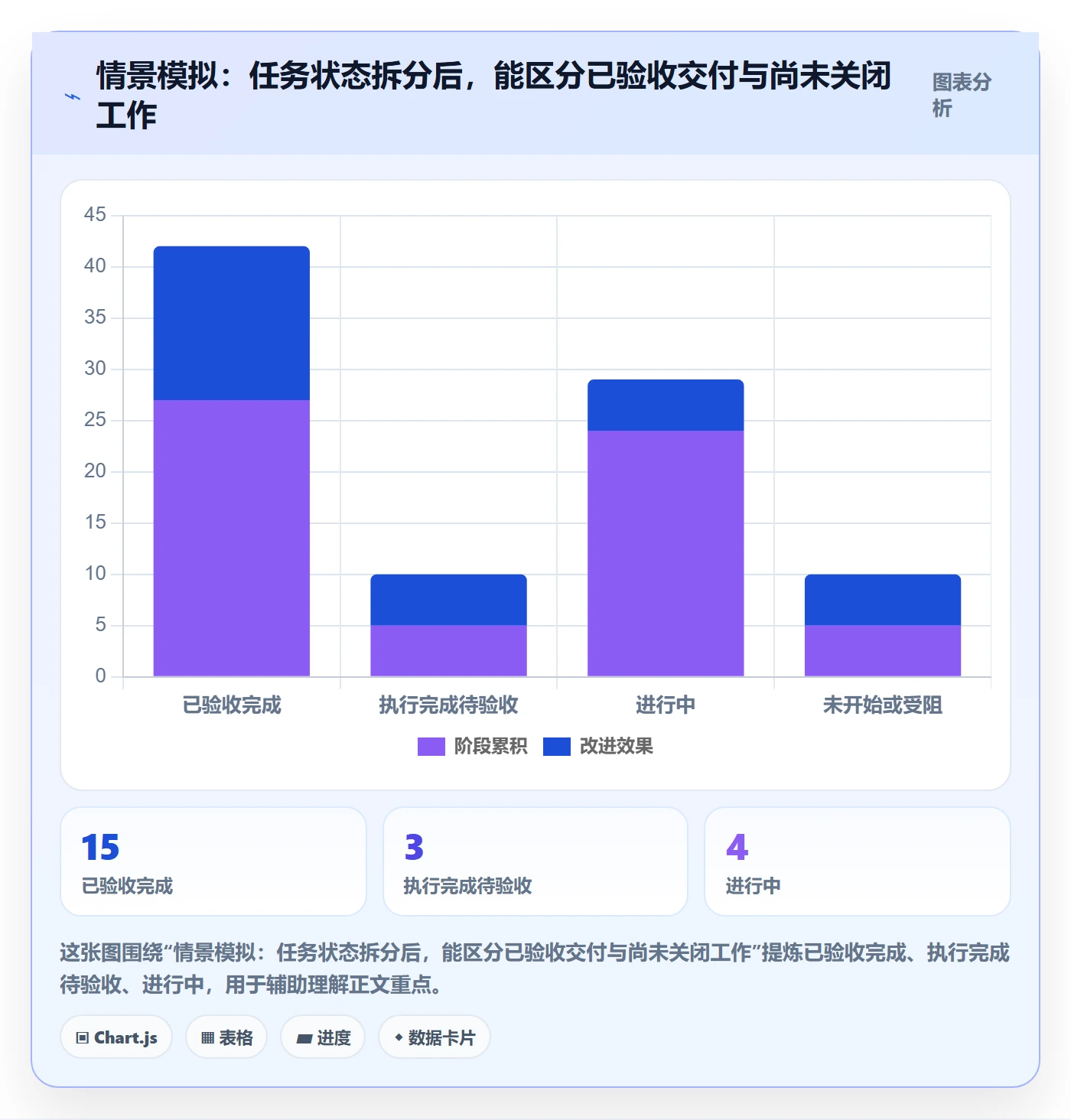Click the 阶段累积 legend label
The image size is (1071, 1120).
(x=490, y=747)
